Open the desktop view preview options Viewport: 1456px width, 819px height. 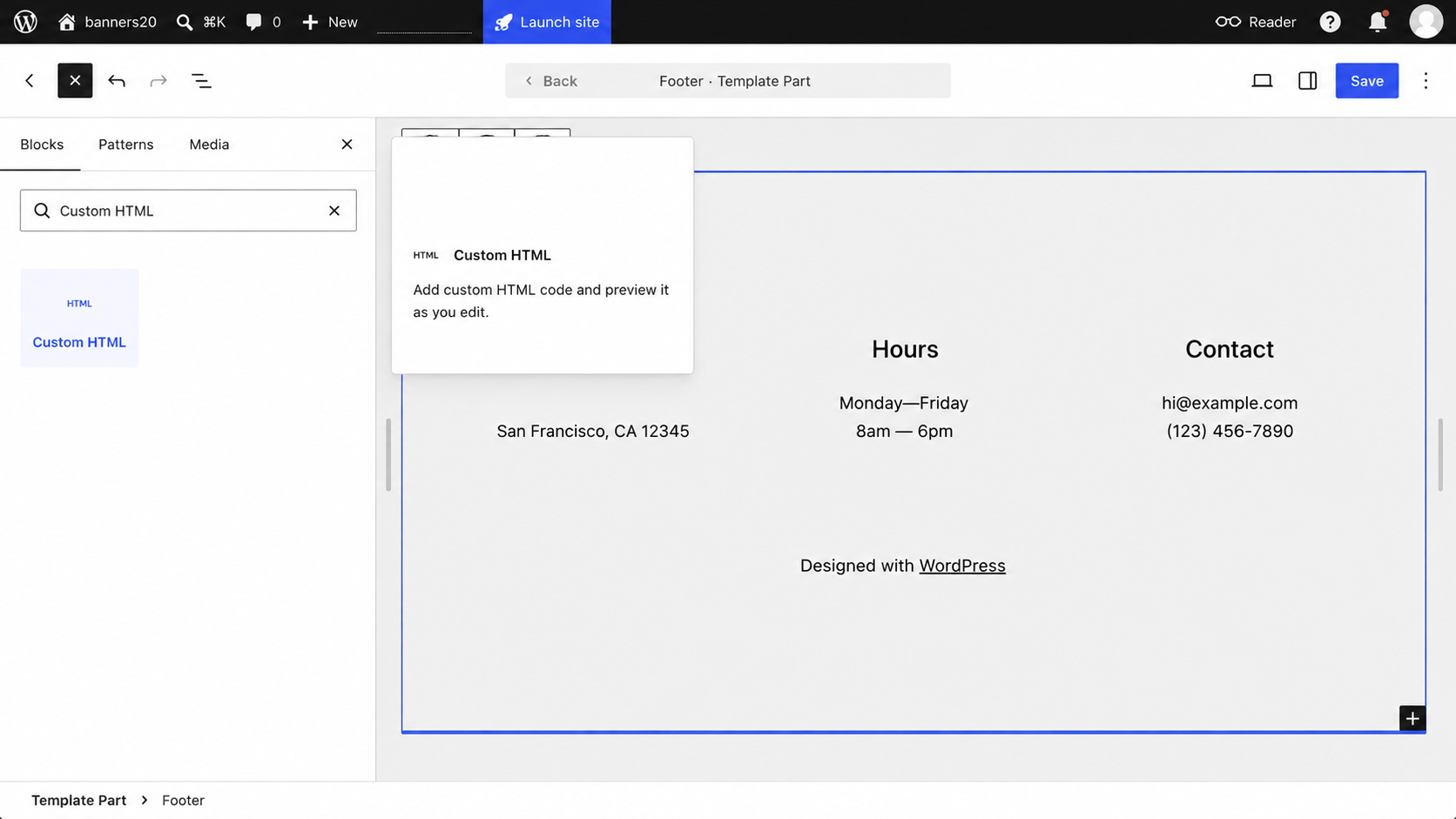1262,81
